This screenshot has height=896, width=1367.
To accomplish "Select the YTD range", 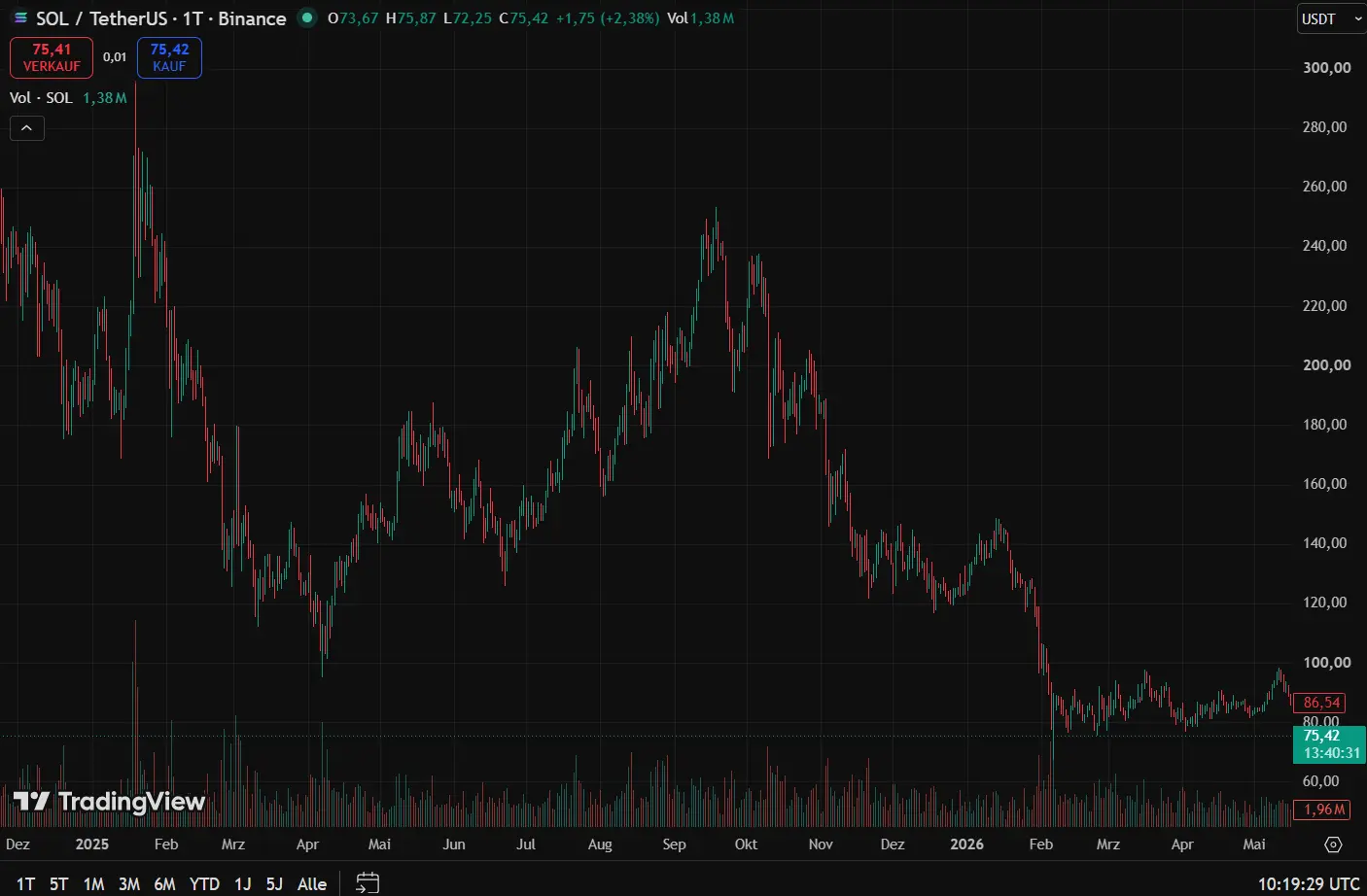I will click(x=204, y=883).
